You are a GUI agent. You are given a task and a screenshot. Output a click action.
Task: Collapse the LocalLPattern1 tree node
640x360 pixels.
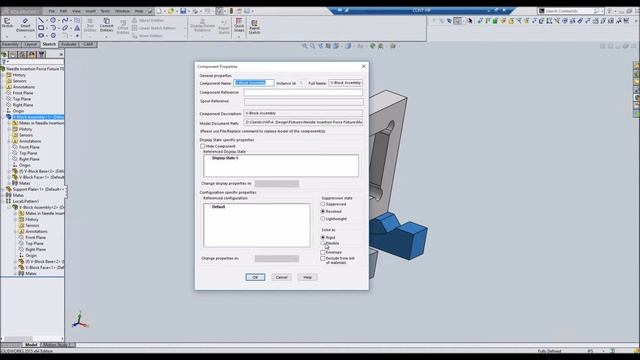pyautogui.click(x=3, y=201)
